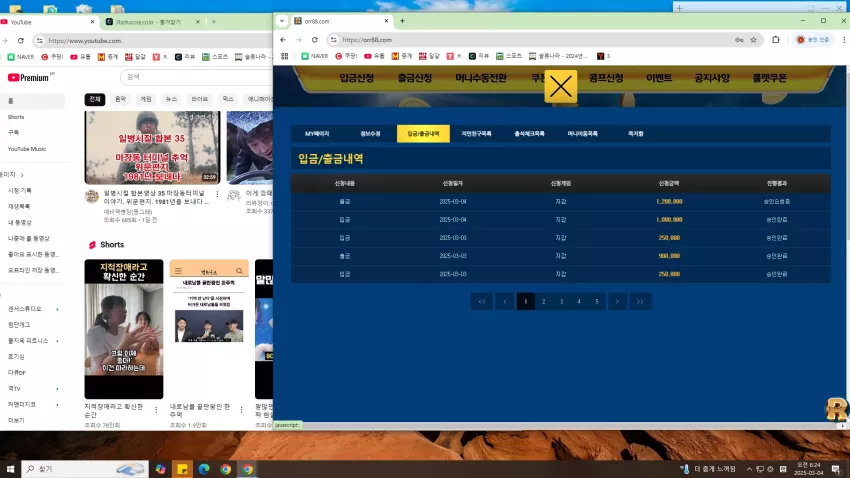Switch to the MY페이지 tab

[x=317, y=133]
